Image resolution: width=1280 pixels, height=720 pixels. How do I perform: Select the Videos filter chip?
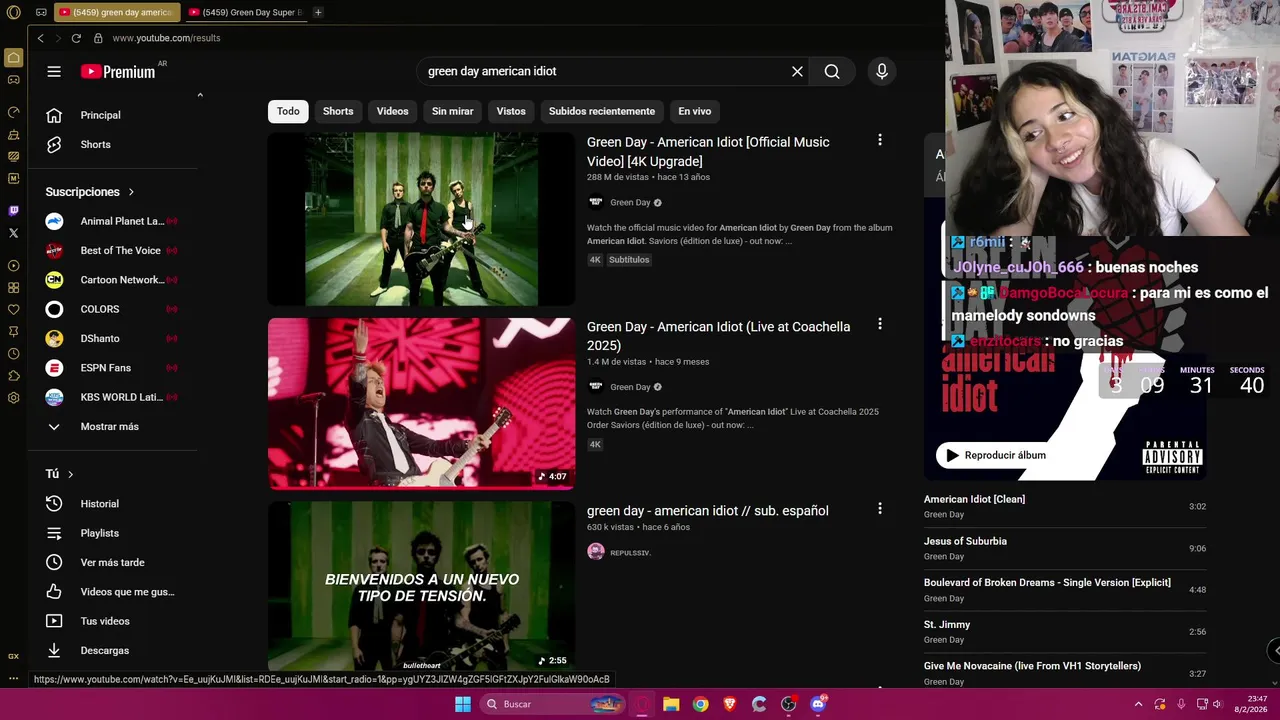point(392,111)
